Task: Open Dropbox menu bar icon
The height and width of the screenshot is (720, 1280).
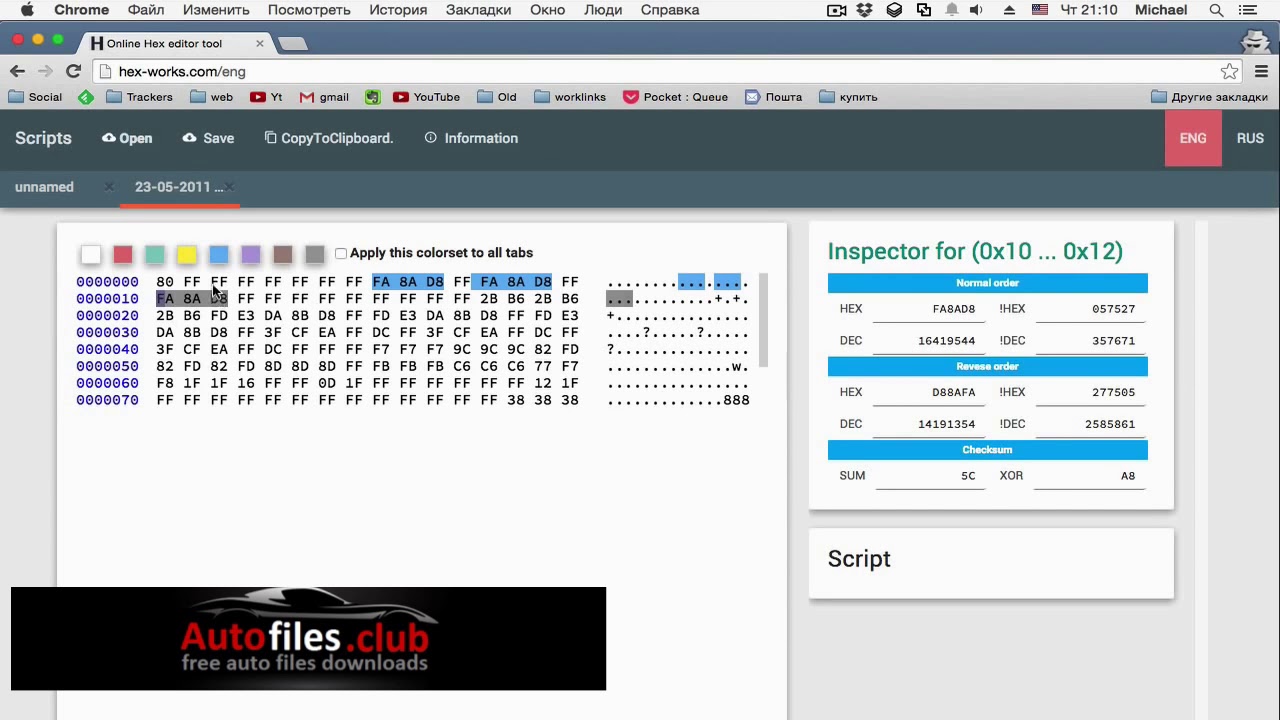Action: (864, 10)
